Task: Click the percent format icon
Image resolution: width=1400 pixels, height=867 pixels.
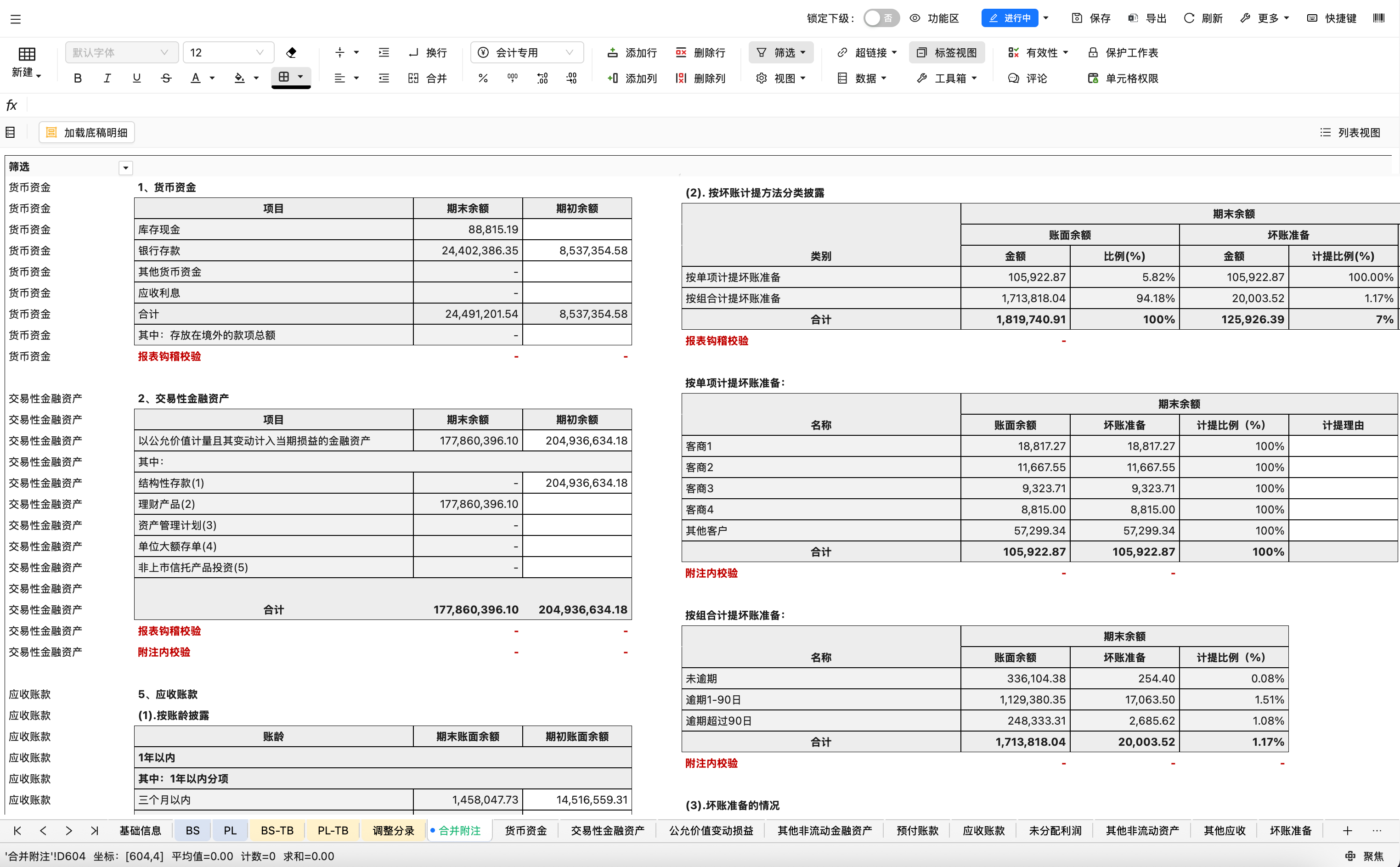Action: 483,78
